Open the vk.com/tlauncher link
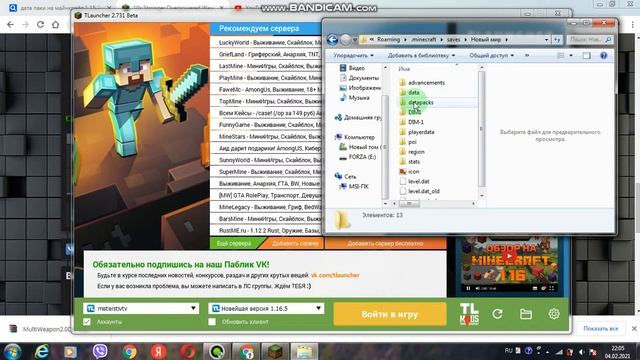 tap(335, 275)
